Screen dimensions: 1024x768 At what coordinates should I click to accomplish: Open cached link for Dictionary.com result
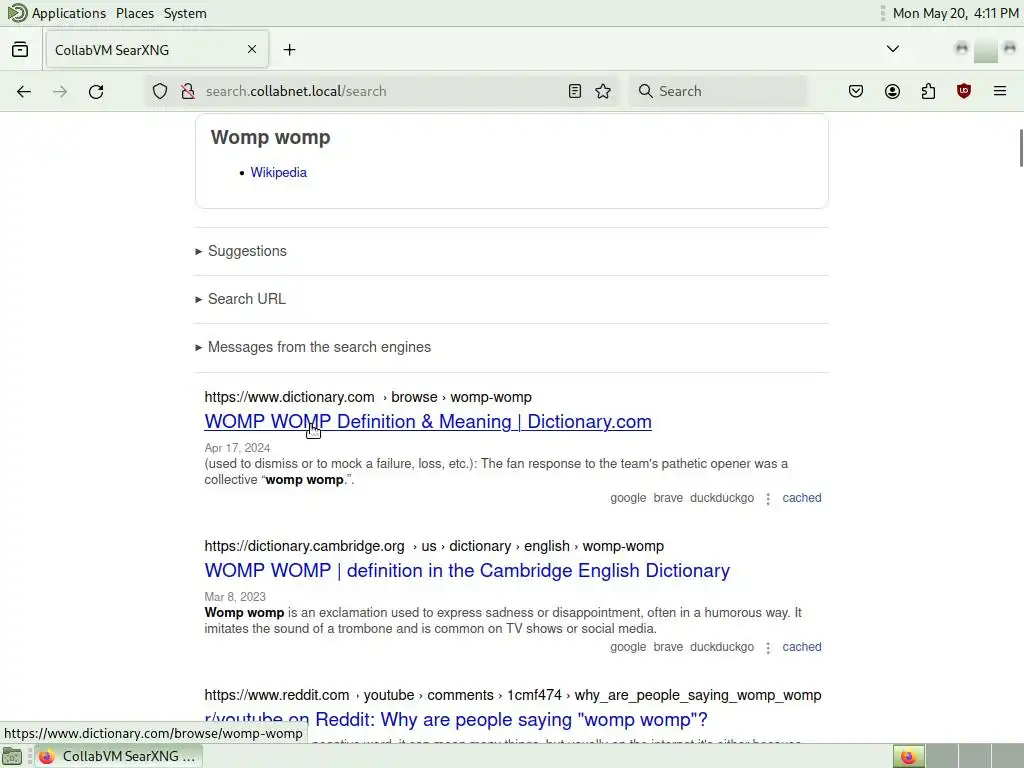point(802,498)
